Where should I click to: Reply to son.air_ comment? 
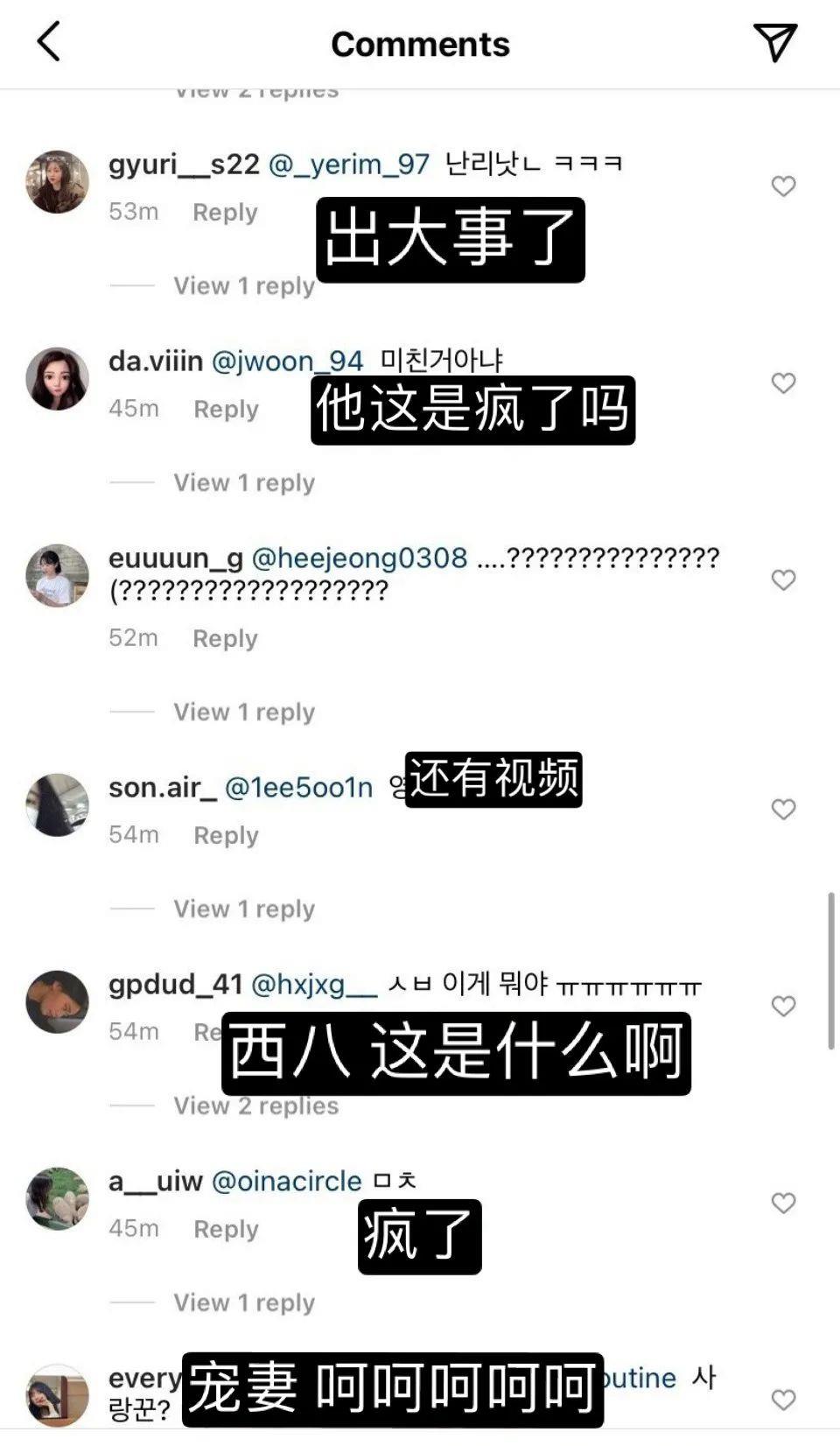[226, 835]
